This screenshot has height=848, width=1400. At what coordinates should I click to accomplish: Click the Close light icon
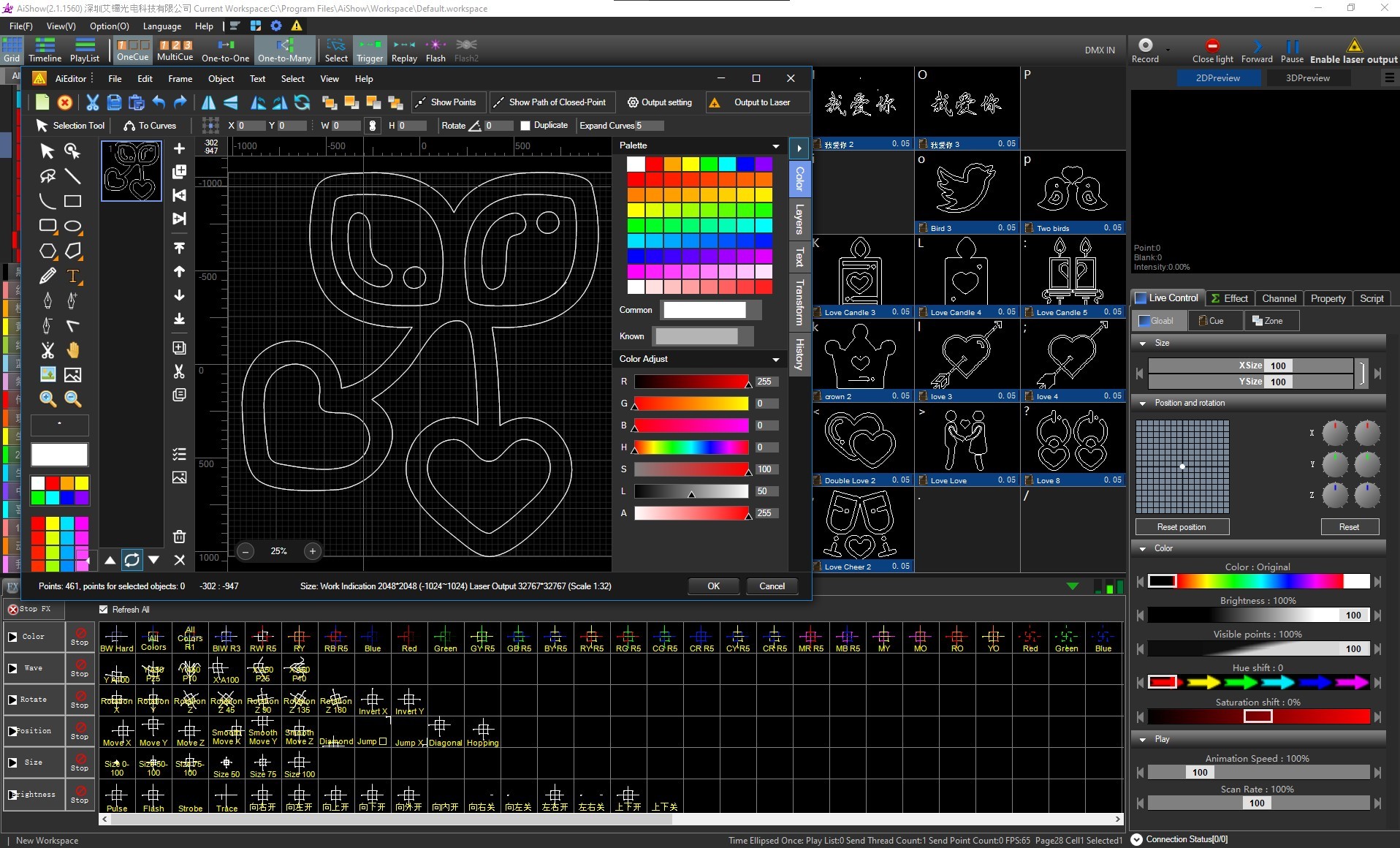pos(1212,50)
